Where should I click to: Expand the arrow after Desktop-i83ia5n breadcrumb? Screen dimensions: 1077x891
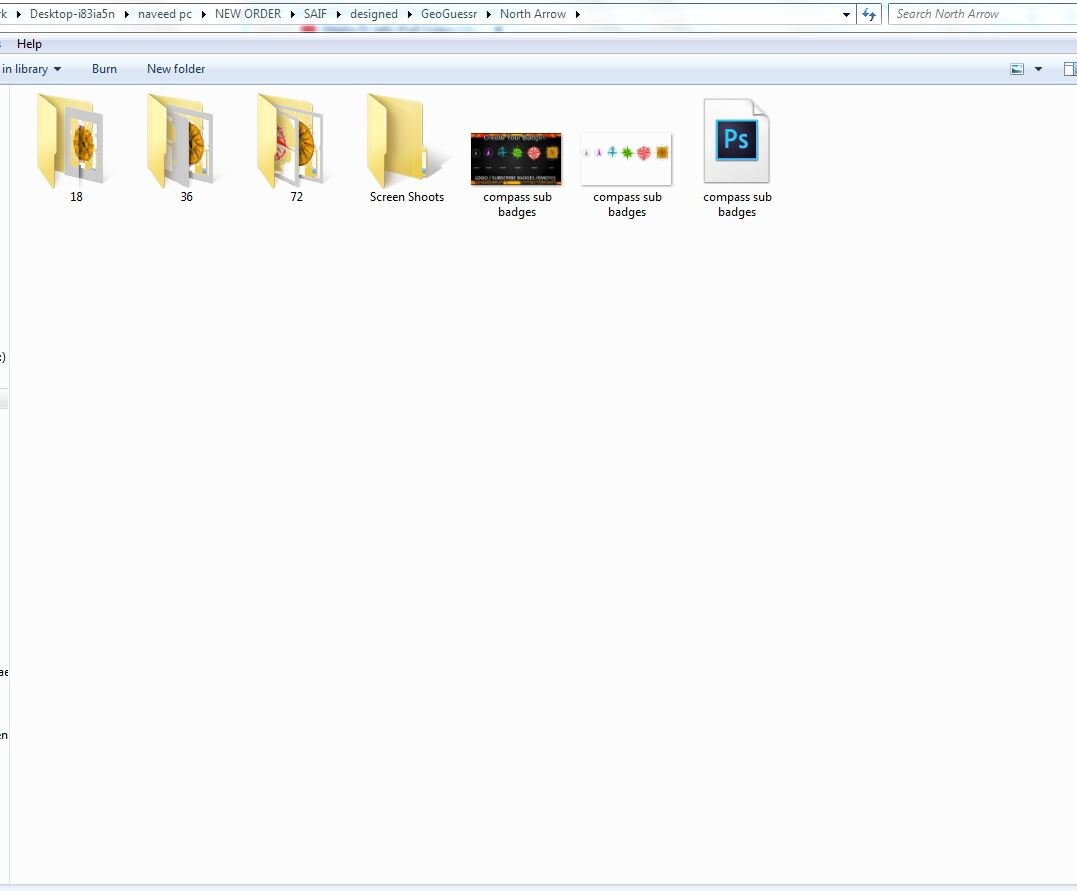tap(126, 14)
